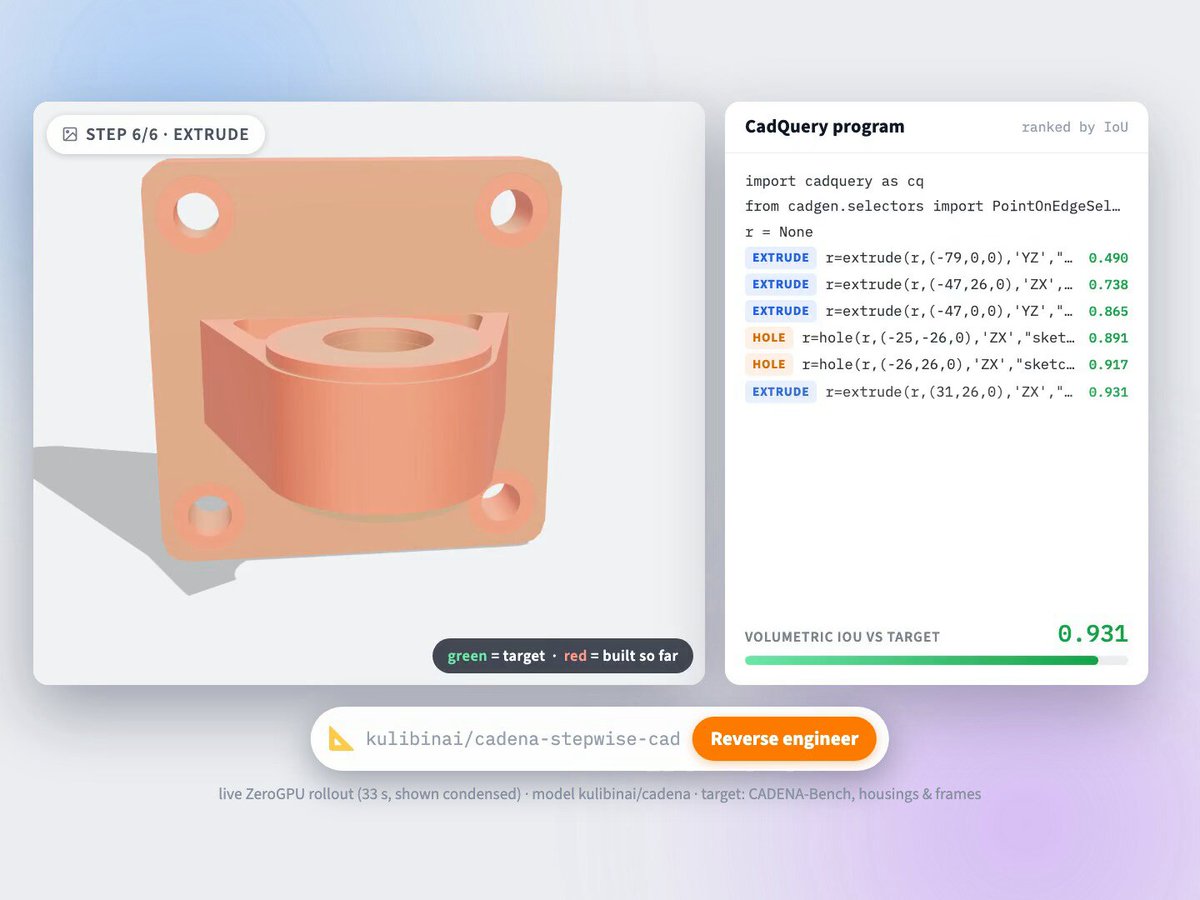Click the HOLE tag on the 0.891 row
Viewport: 1200px width, 900px height.
[769, 338]
